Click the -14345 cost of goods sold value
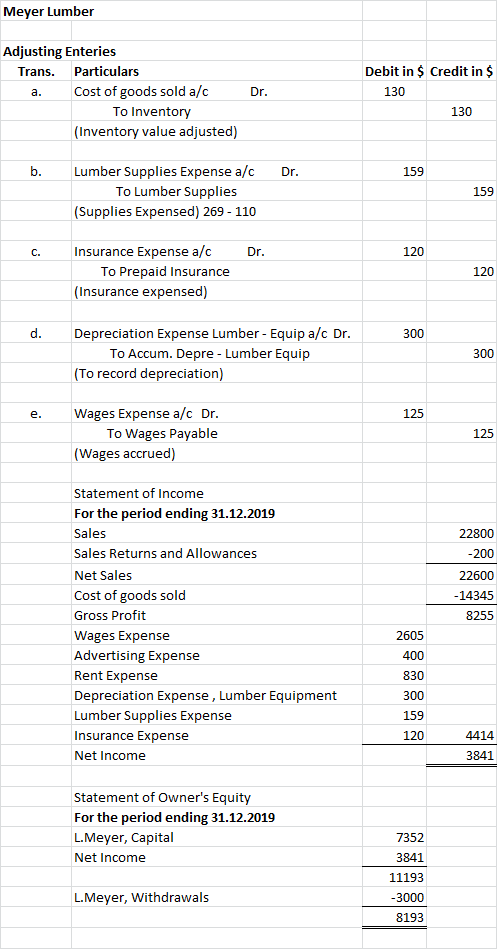 [475, 596]
